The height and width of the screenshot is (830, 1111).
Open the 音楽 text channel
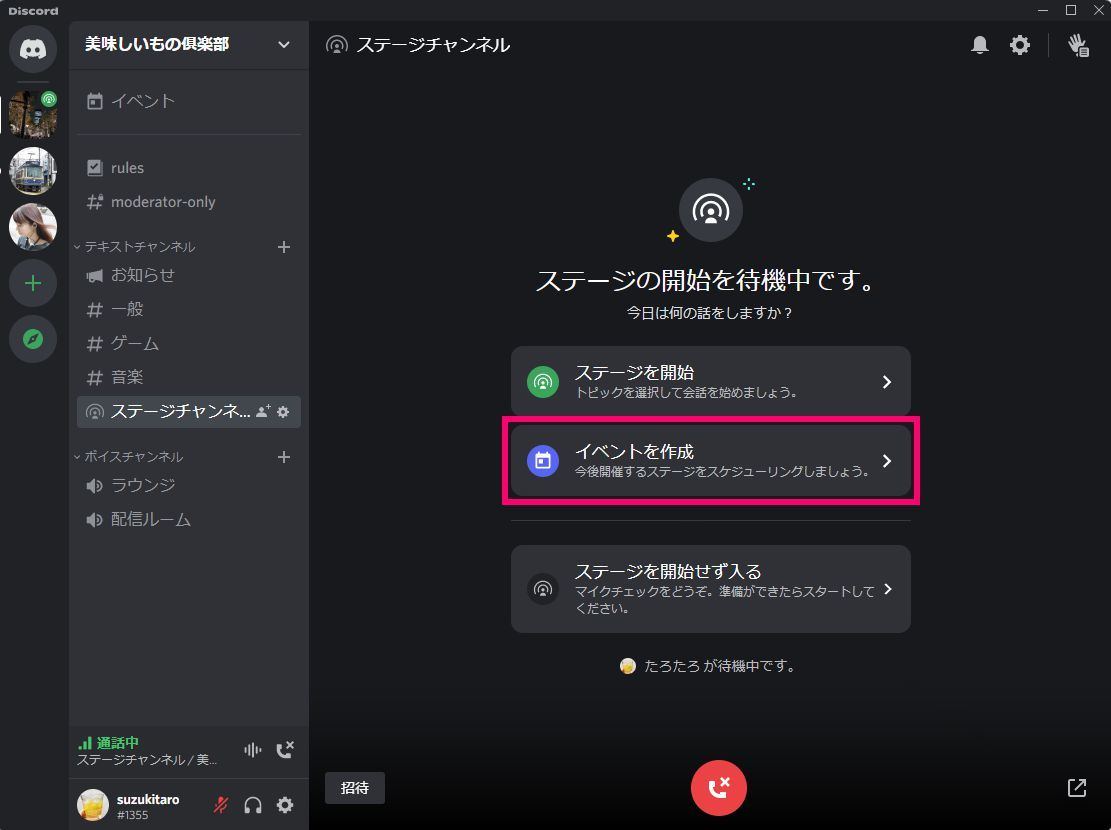pos(188,378)
